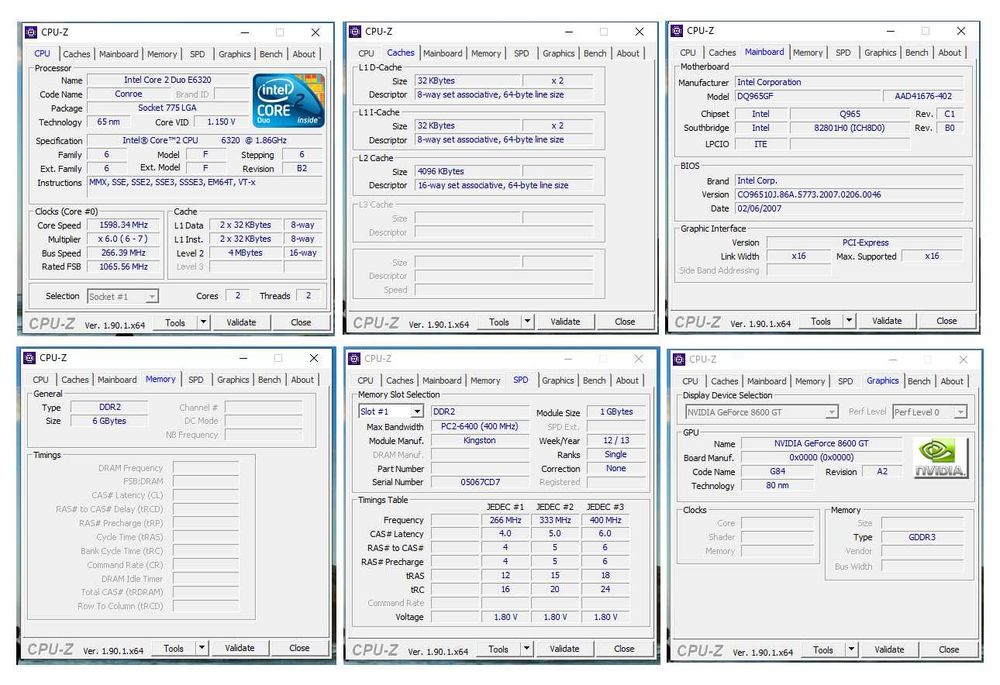Click the L2 Cache size 4096 KBytes field
Image resolution: width=1000 pixels, height=685 pixels.
coord(468,172)
